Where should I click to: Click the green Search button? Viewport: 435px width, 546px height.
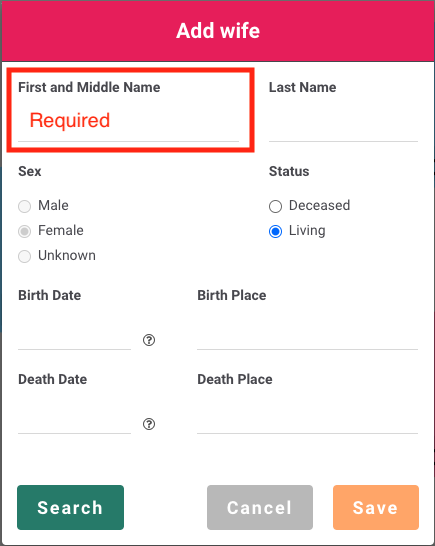[70, 507]
